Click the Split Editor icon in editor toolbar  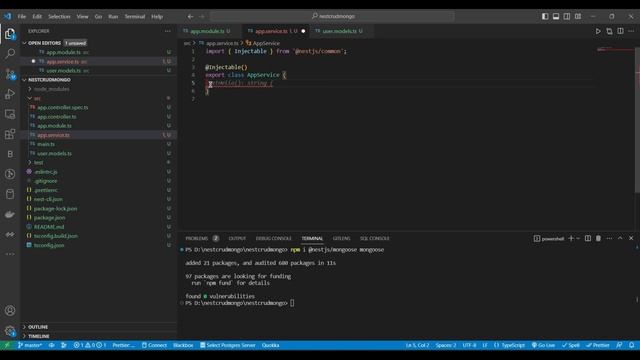click(620, 31)
